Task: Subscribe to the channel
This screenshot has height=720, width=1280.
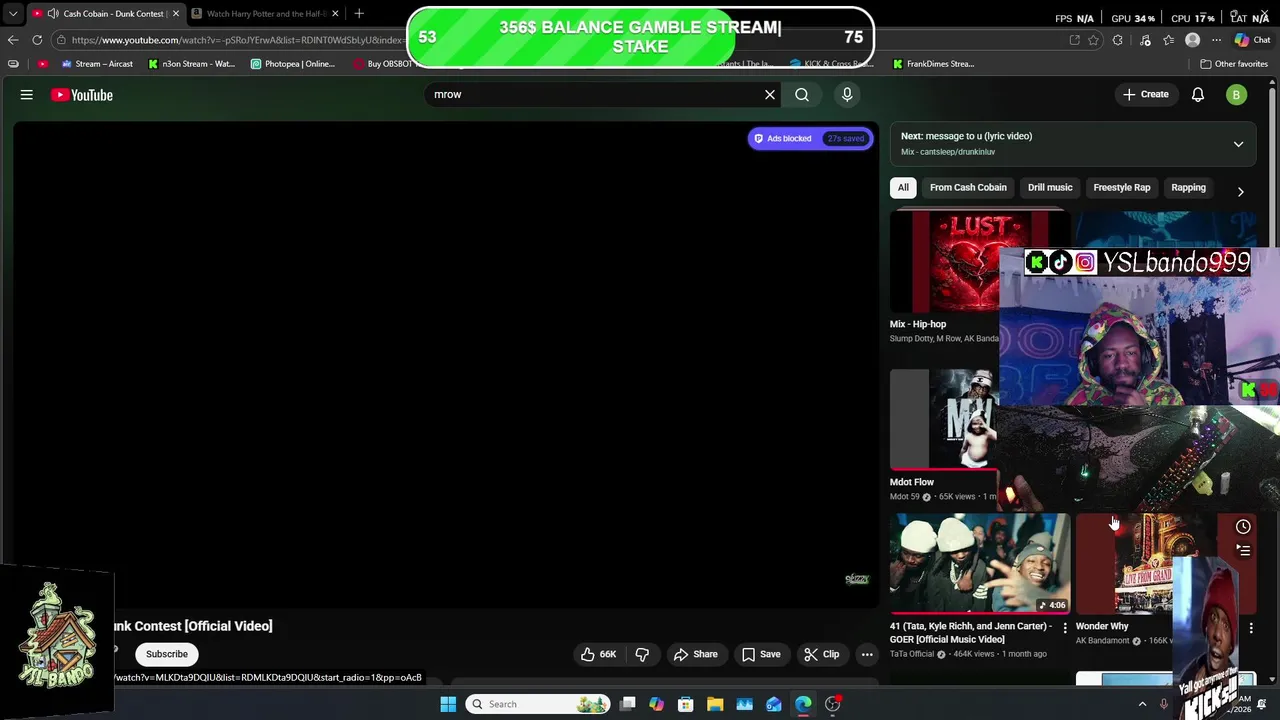Action: 167,654
